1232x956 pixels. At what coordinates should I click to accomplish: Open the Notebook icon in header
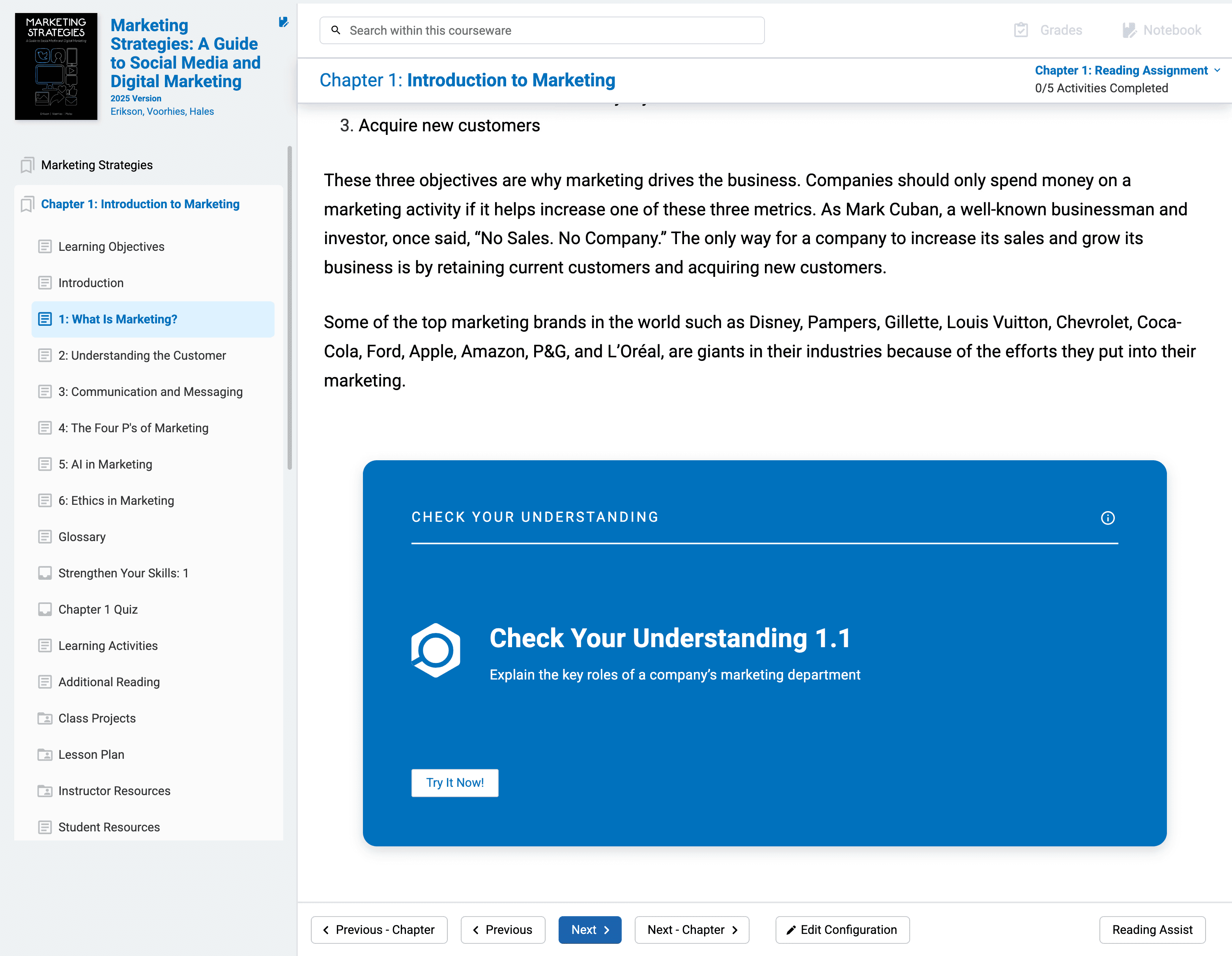click(x=1129, y=30)
